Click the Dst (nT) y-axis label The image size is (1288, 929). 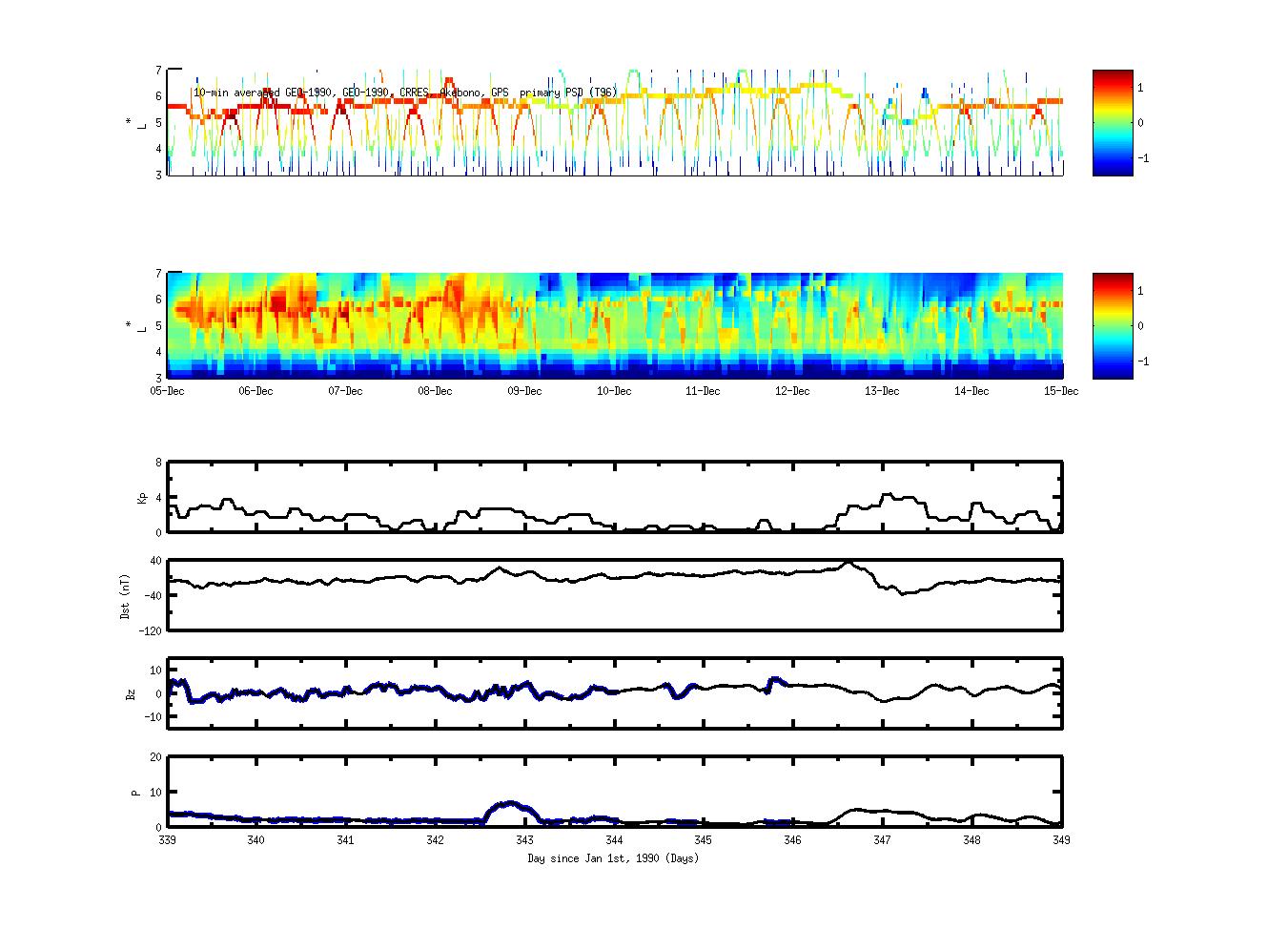[x=126, y=595]
